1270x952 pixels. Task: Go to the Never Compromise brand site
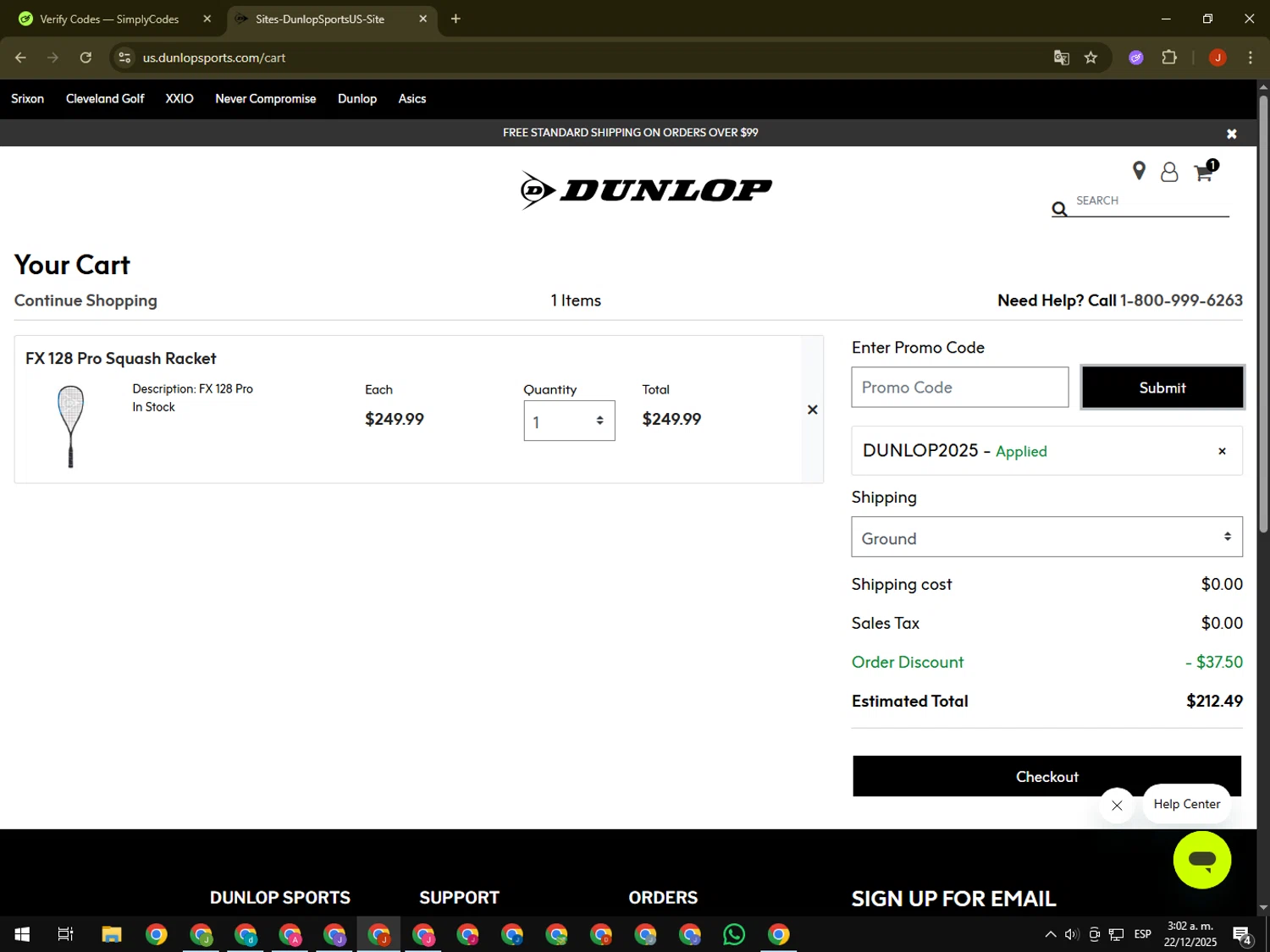click(x=265, y=99)
